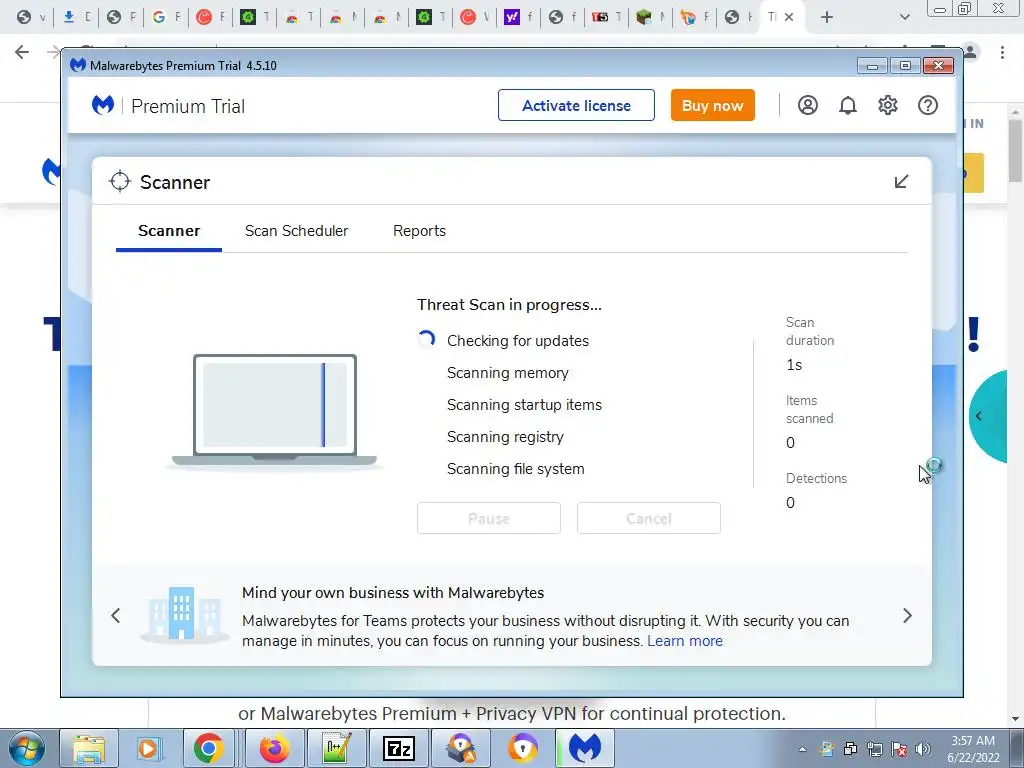Switch to the Yahoo tab in Chrome

(x=519, y=17)
